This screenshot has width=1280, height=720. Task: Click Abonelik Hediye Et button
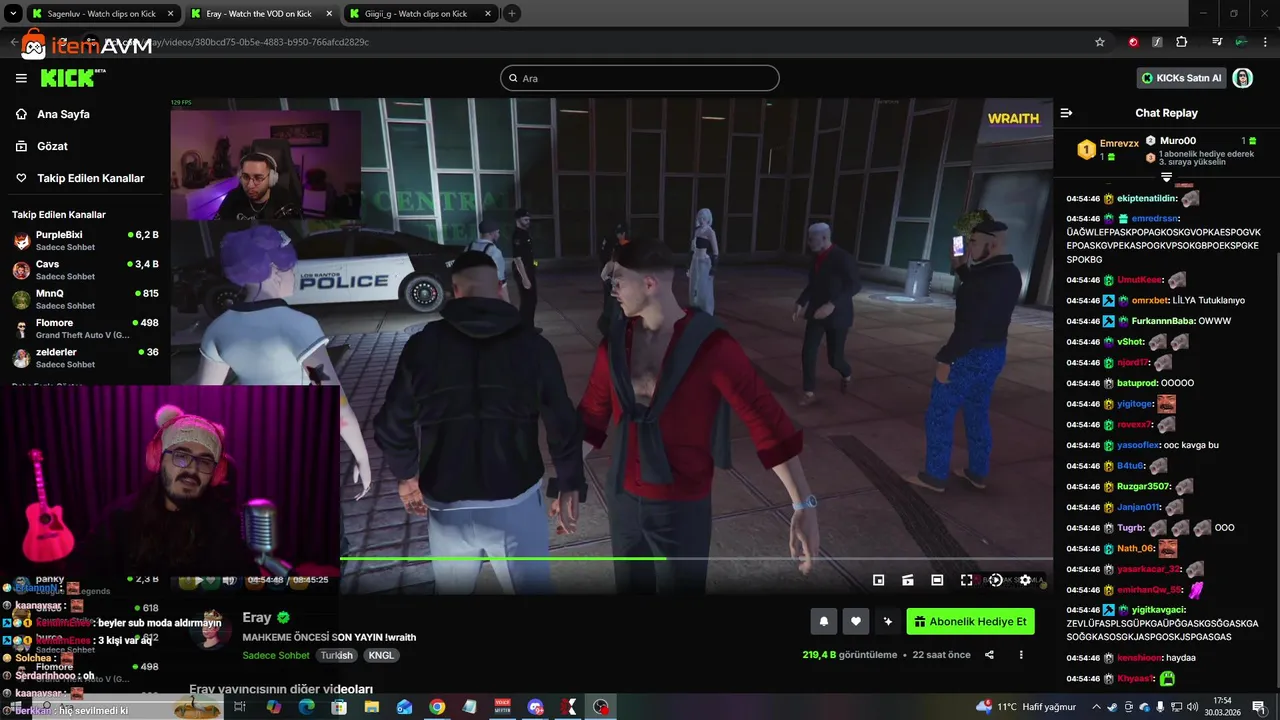(970, 621)
